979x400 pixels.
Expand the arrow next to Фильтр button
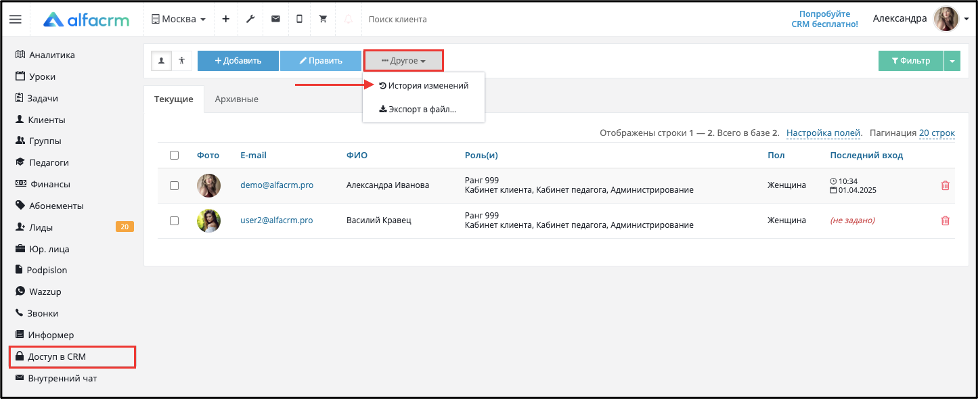(952, 61)
